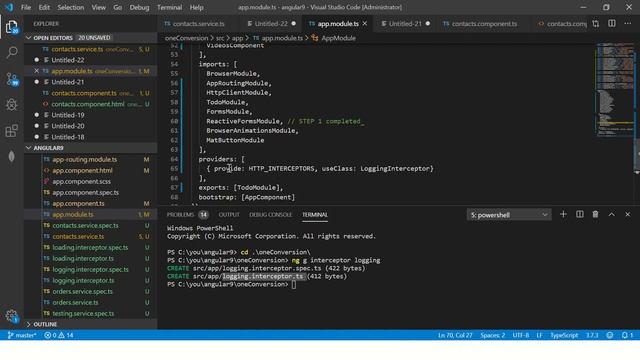
Task: Click the master branch indicator in status bar
Action: point(22,335)
